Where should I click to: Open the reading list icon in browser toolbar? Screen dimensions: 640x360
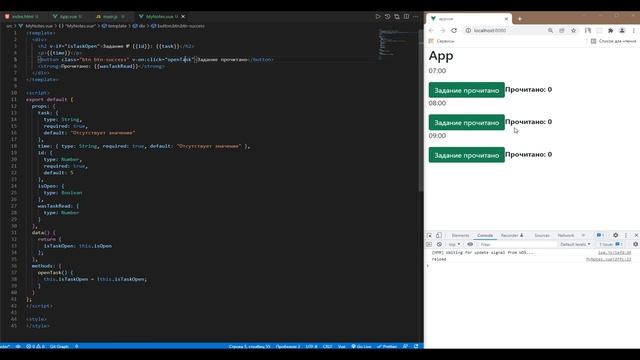(x=588, y=31)
